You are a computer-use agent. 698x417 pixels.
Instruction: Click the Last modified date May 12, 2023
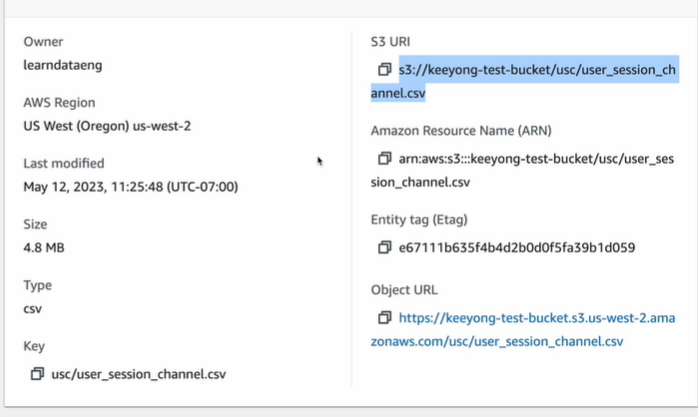[x=131, y=187]
